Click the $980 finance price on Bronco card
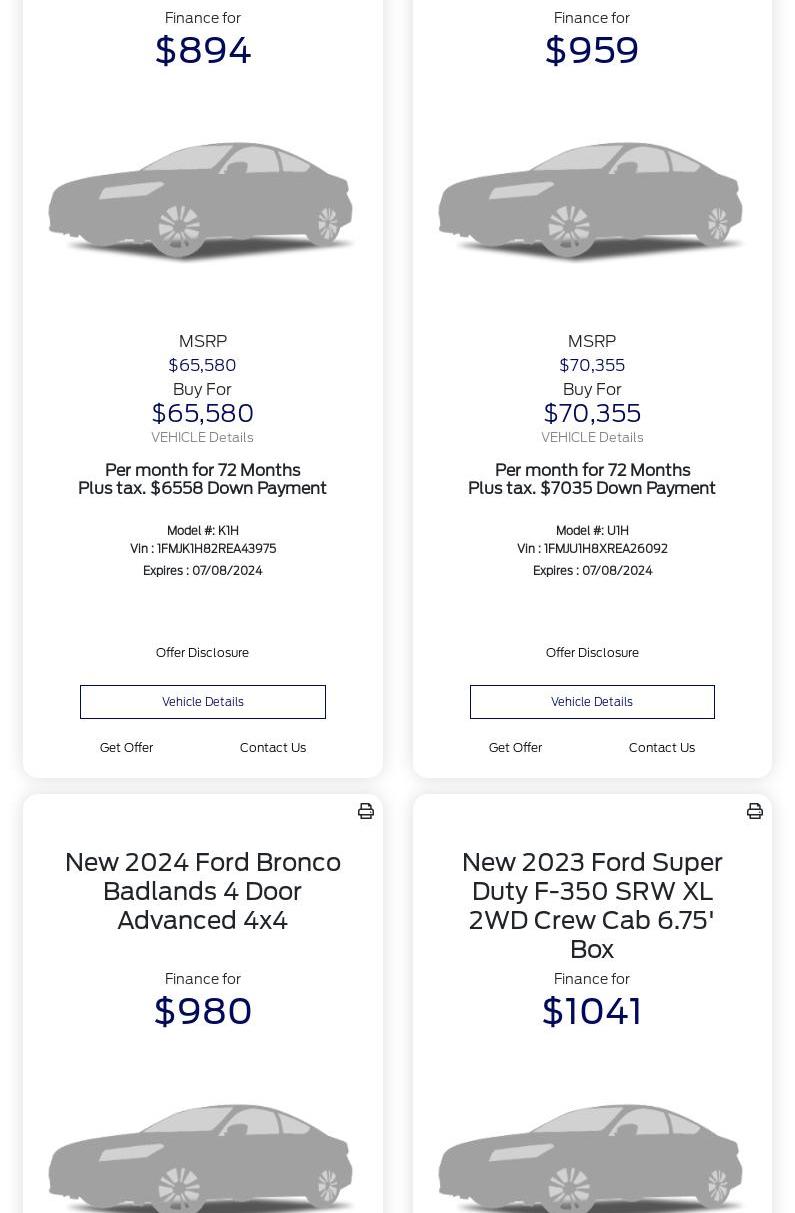 203,1012
